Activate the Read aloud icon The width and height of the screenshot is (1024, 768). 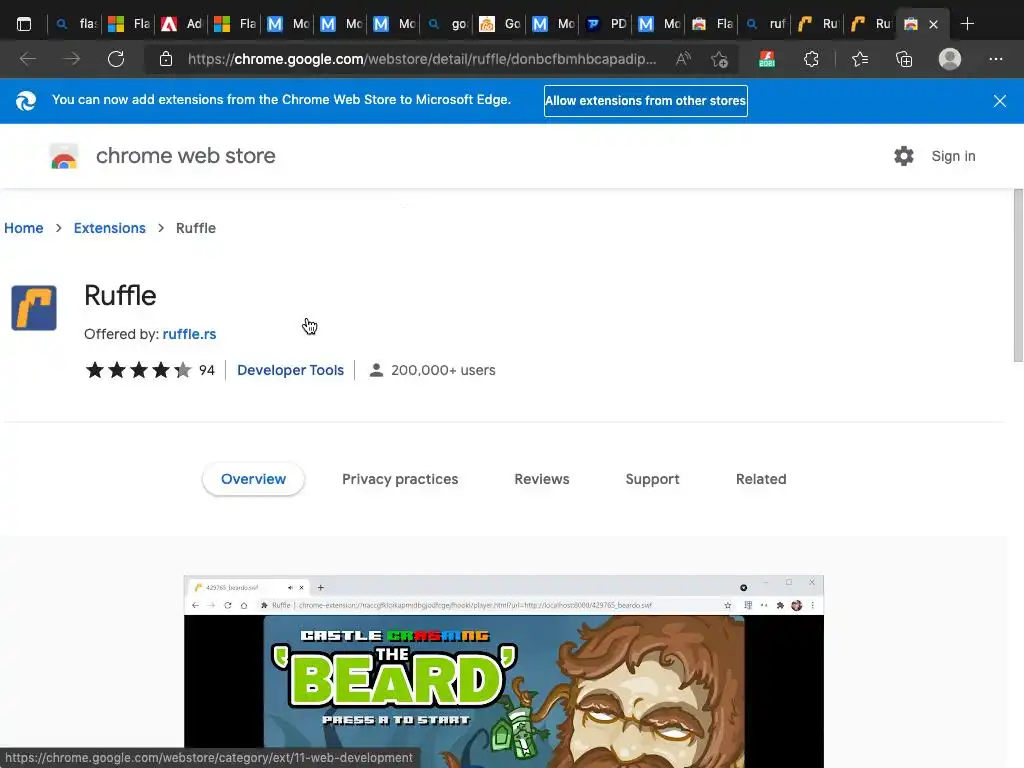[683, 59]
